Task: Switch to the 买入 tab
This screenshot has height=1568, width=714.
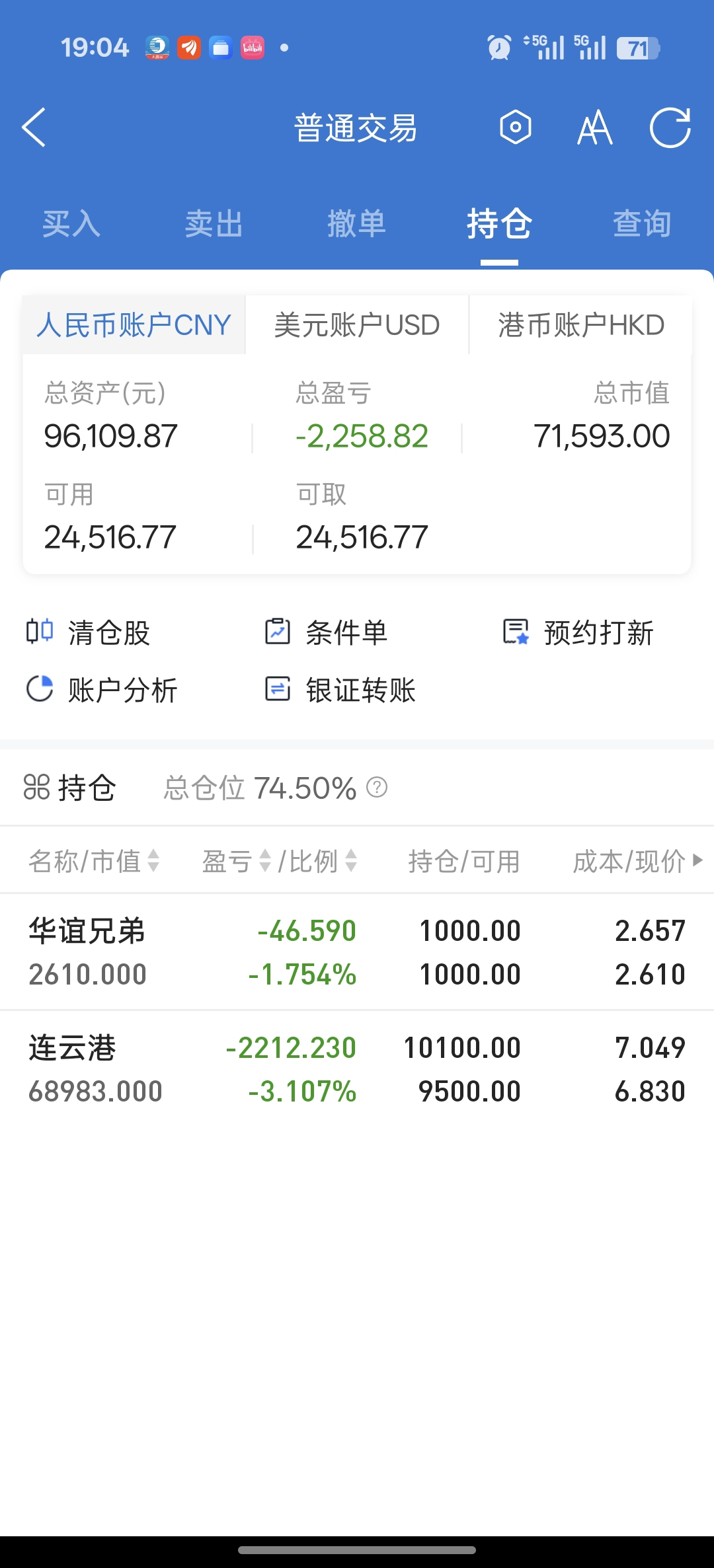Action: click(71, 223)
